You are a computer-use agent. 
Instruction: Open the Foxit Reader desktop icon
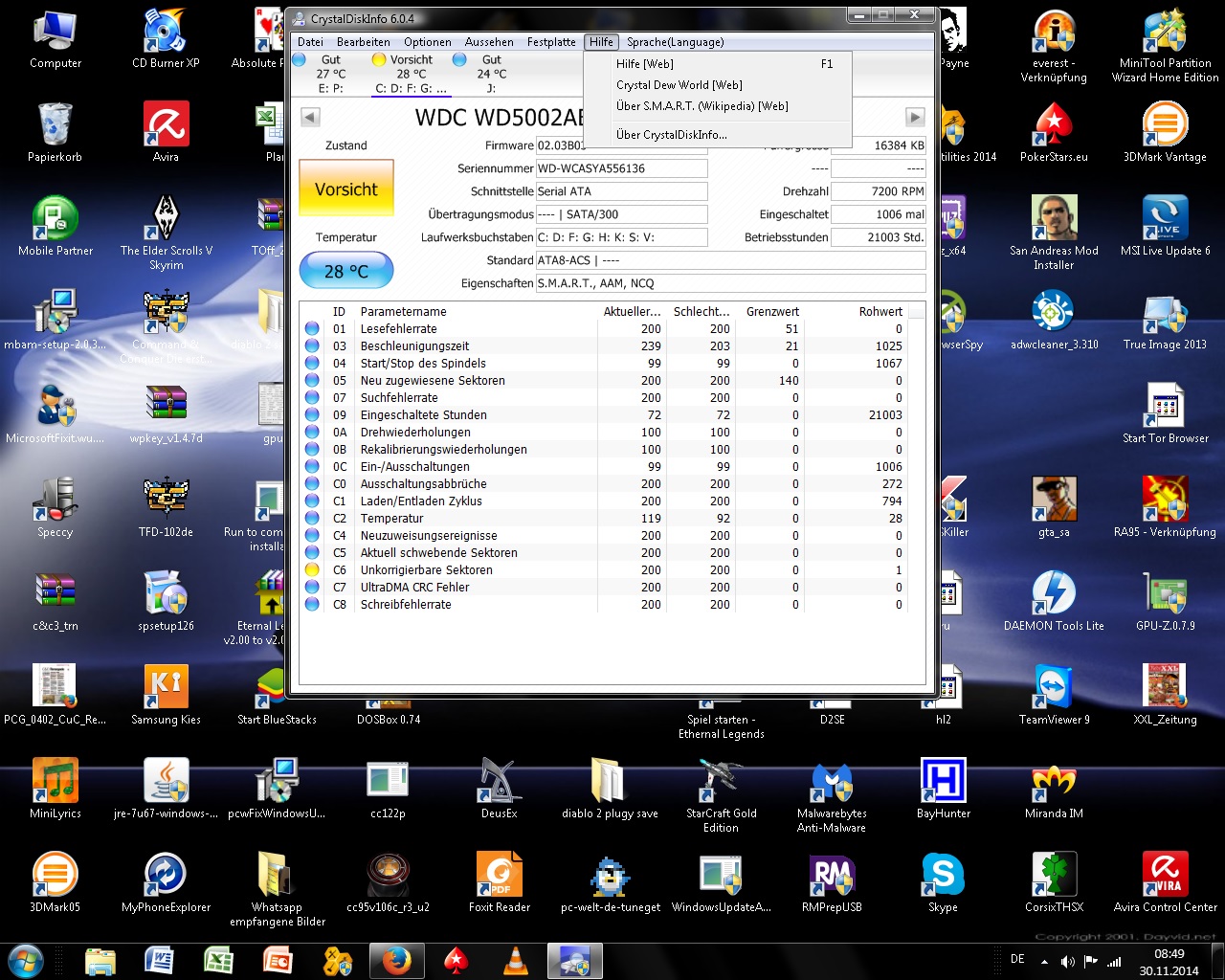click(499, 883)
